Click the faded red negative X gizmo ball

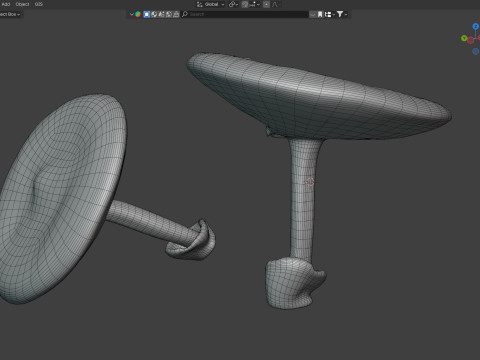pyautogui.click(x=470, y=40)
